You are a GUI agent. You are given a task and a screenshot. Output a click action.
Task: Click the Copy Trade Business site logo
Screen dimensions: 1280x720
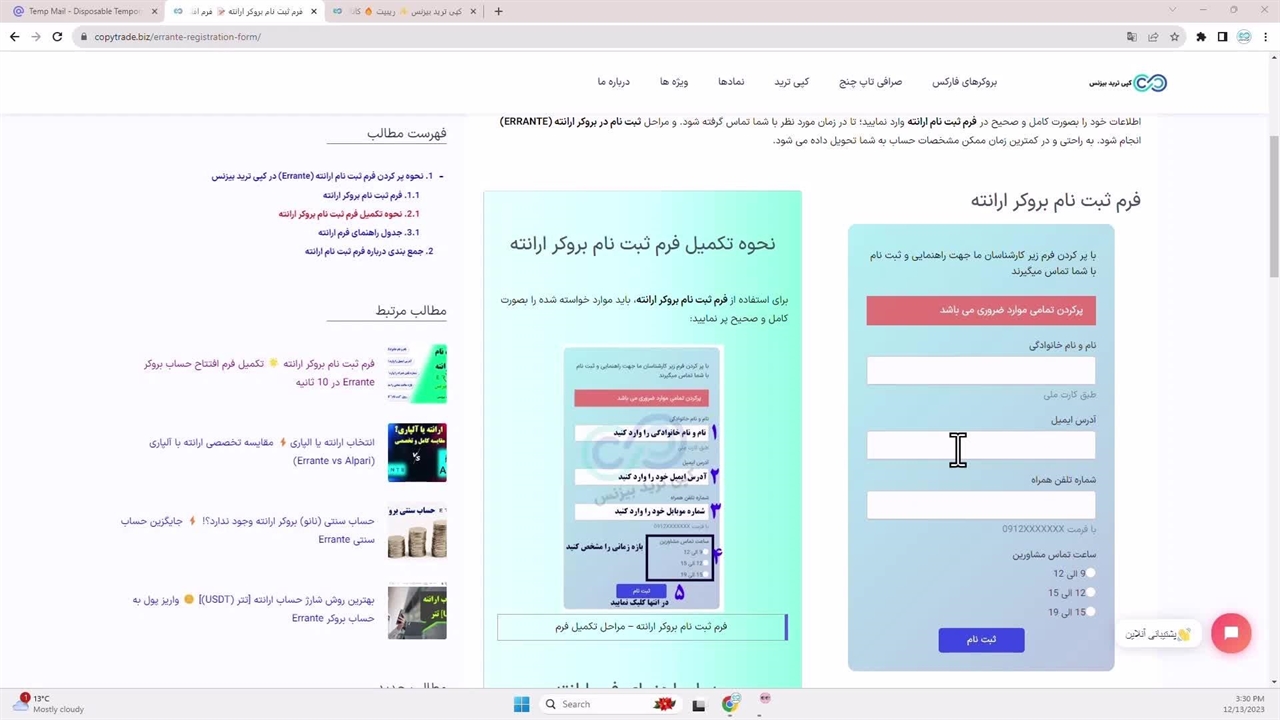pos(1128,82)
